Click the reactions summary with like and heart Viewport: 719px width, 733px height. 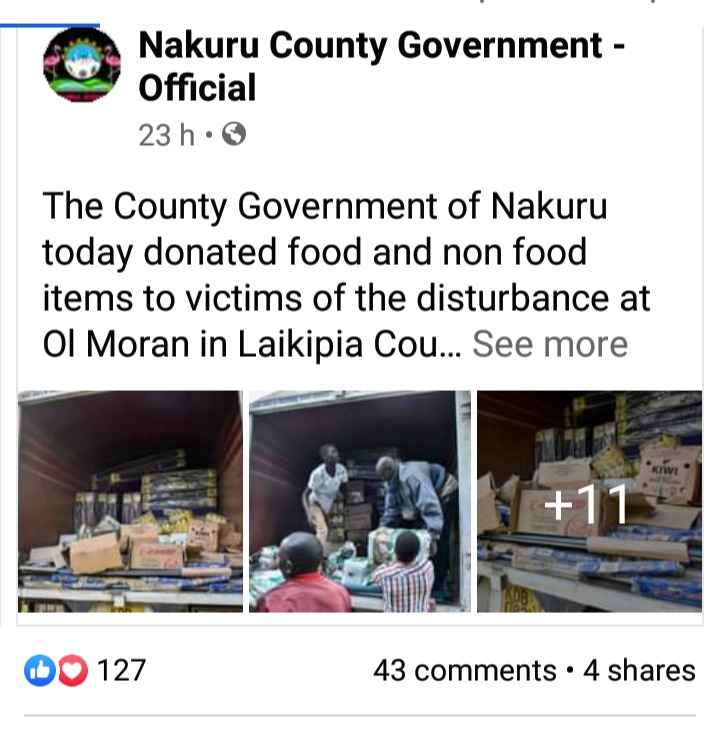click(85, 670)
